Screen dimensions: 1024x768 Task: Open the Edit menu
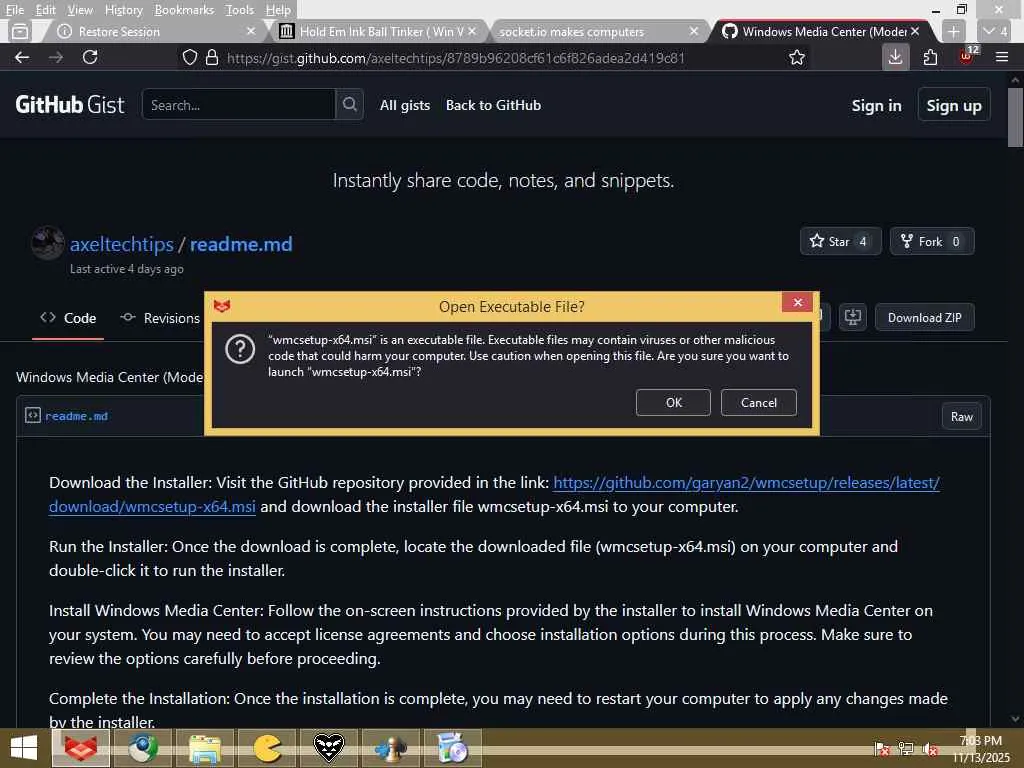coord(46,10)
